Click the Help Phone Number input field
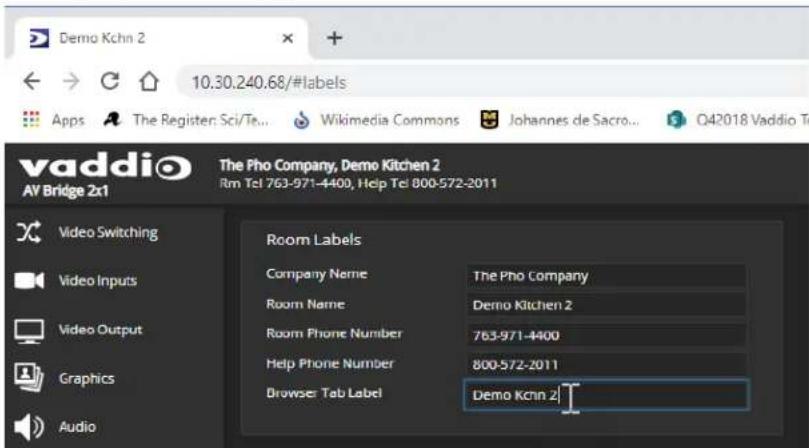This screenshot has height=448, width=809. (x=606, y=365)
